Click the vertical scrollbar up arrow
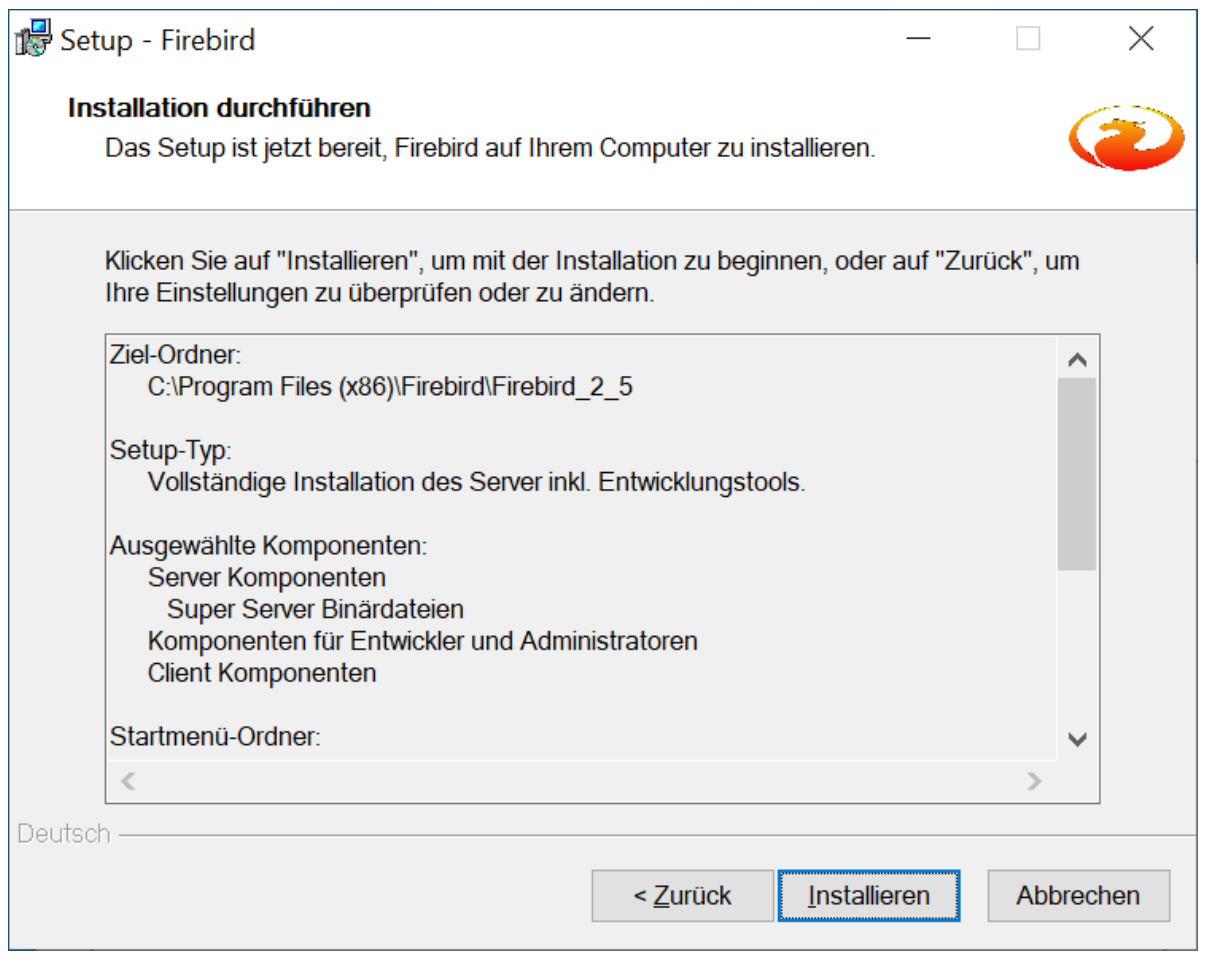 pyautogui.click(x=1077, y=358)
